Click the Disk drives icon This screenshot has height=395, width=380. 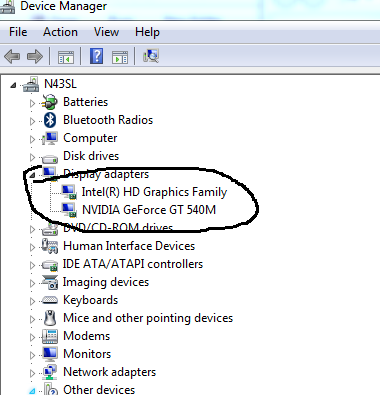coord(50,158)
